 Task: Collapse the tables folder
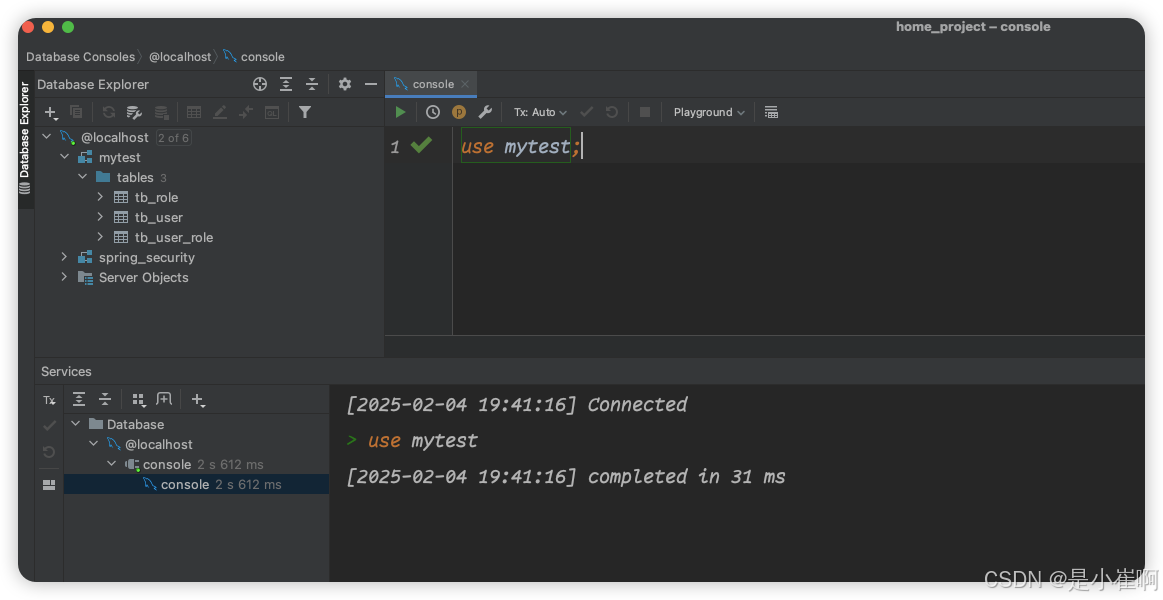click(x=82, y=177)
